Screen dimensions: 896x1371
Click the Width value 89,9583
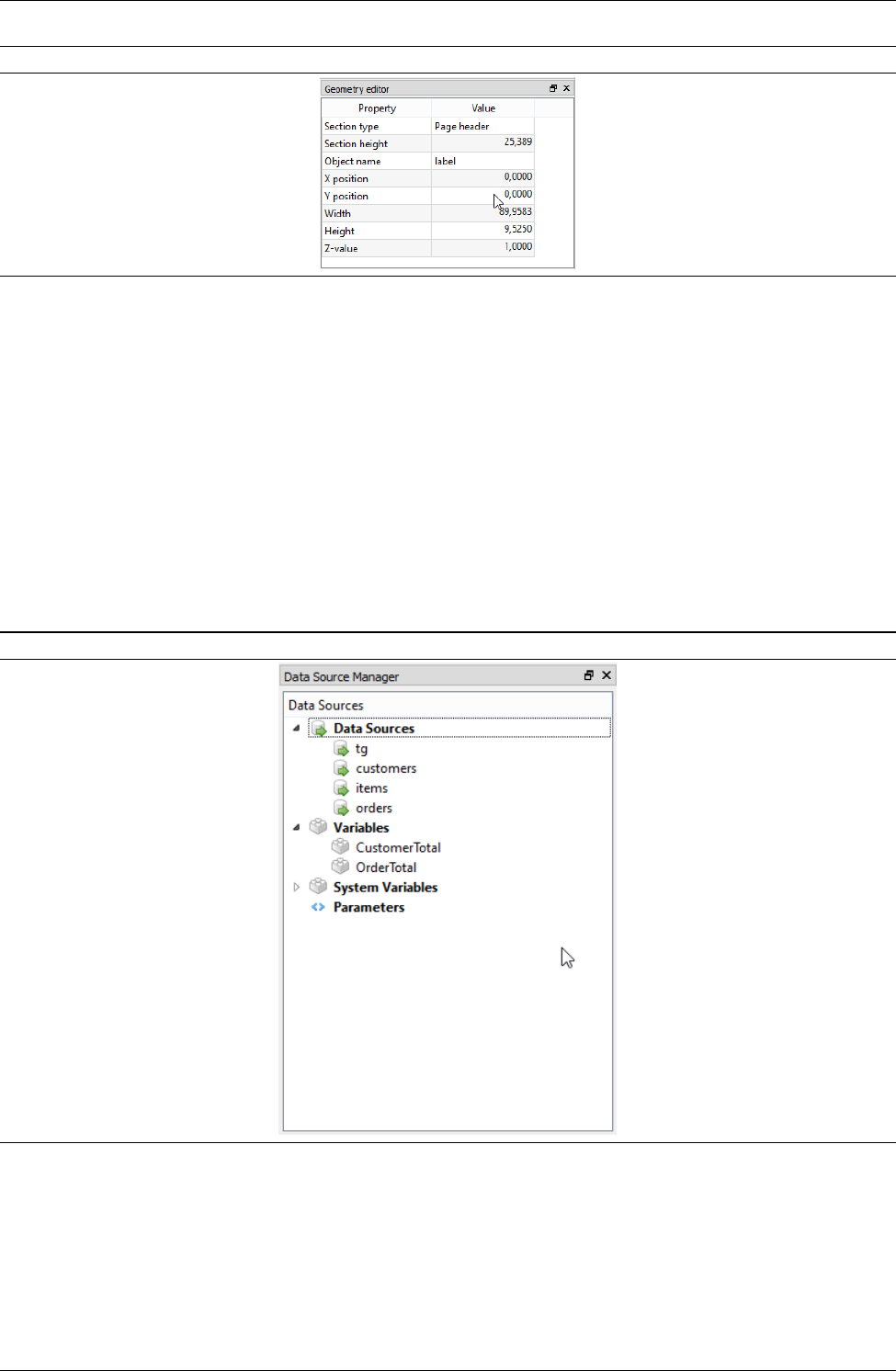click(483, 213)
